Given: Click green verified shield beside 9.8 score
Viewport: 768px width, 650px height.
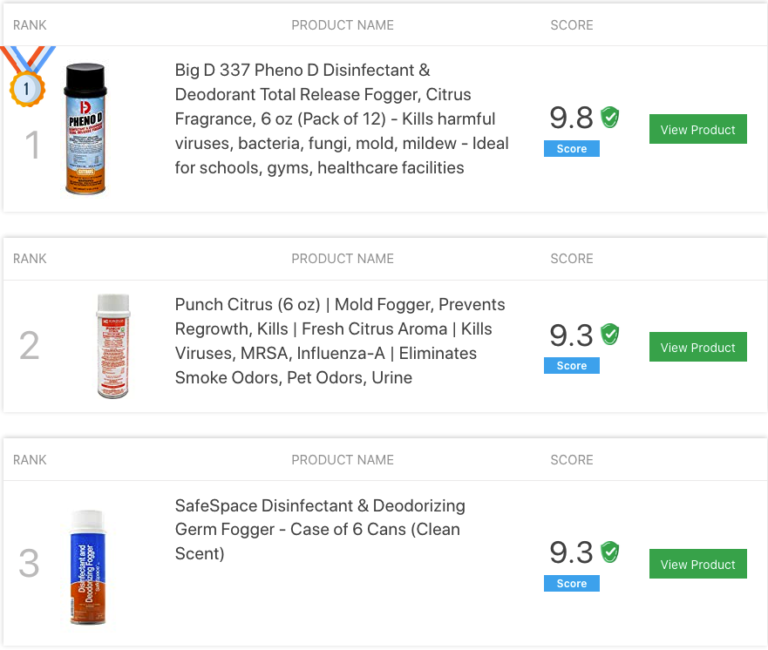Looking at the screenshot, I should point(609,117).
